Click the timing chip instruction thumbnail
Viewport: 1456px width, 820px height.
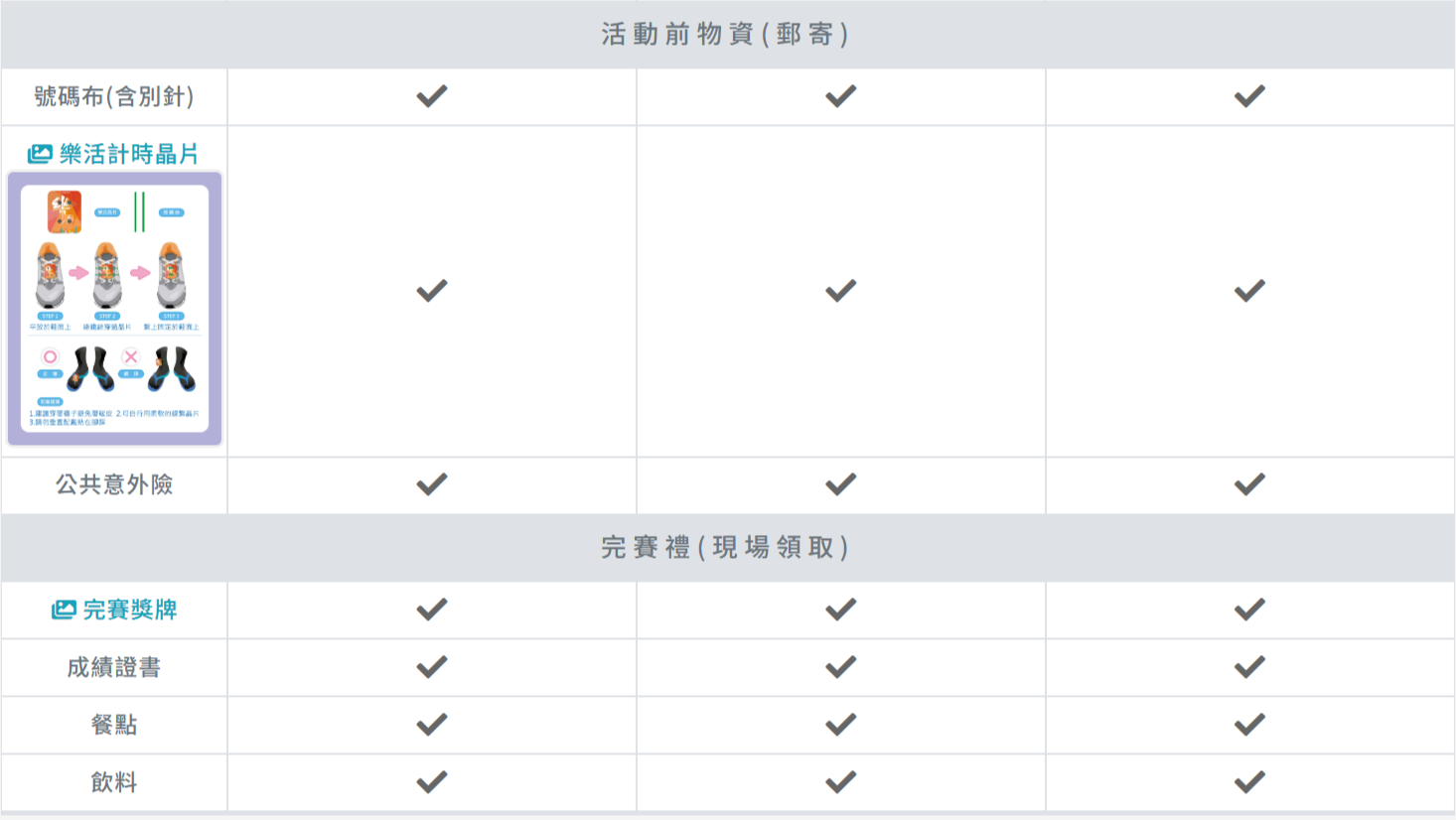tap(114, 309)
